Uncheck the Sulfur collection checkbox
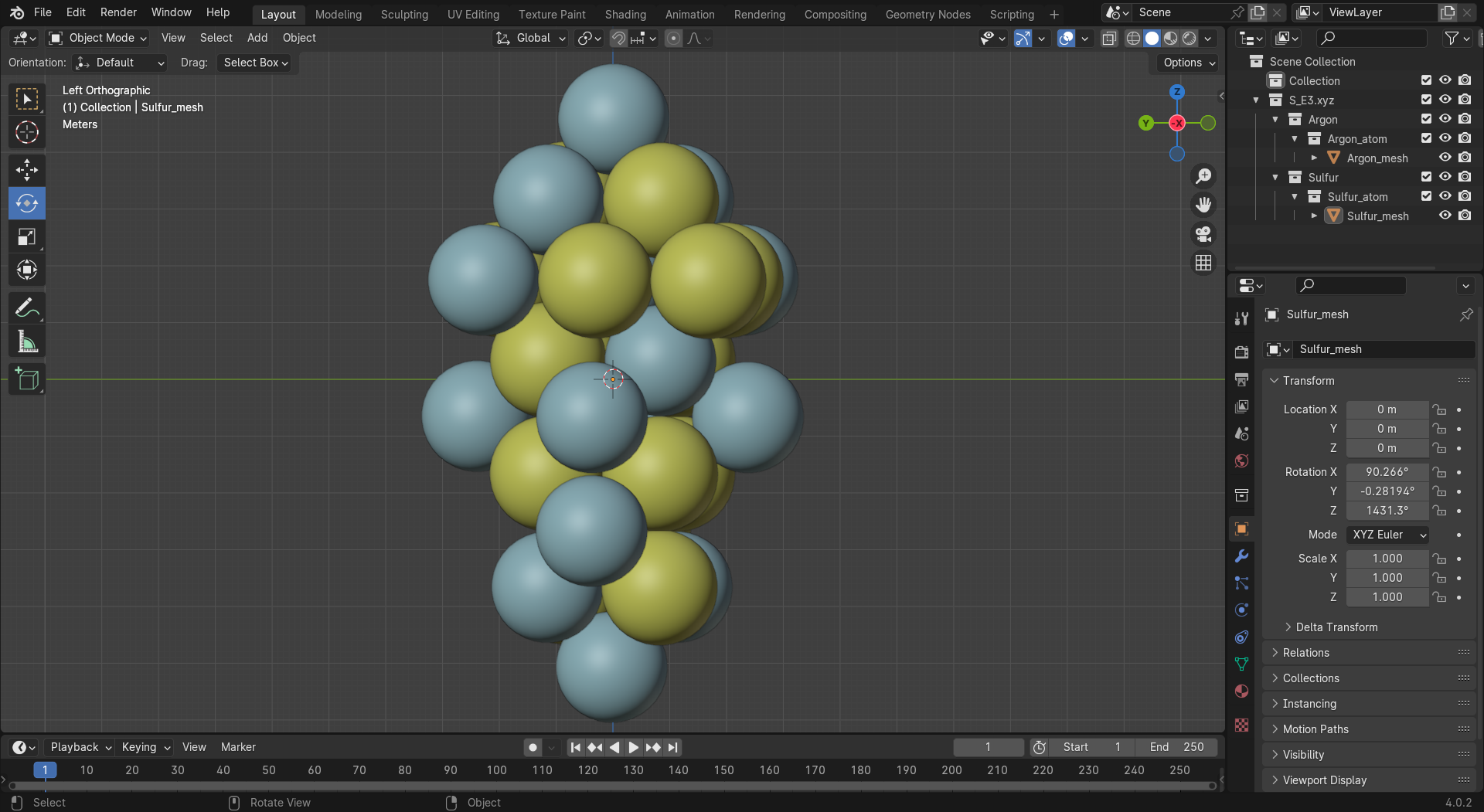Viewport: 1484px width, 812px height. click(x=1426, y=177)
